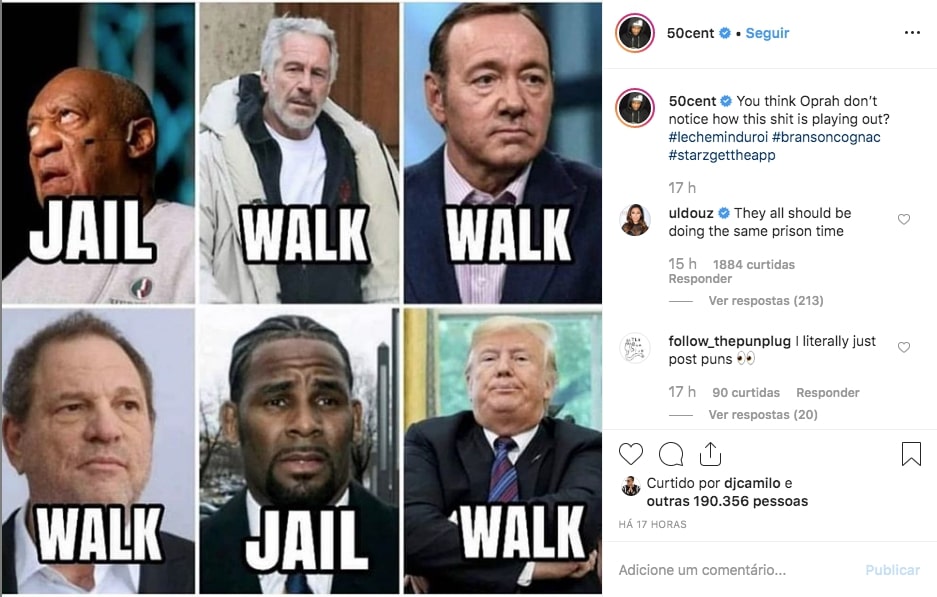Expand Ver respostas (213) replies
The width and height of the screenshot is (937, 597).
coord(765,301)
